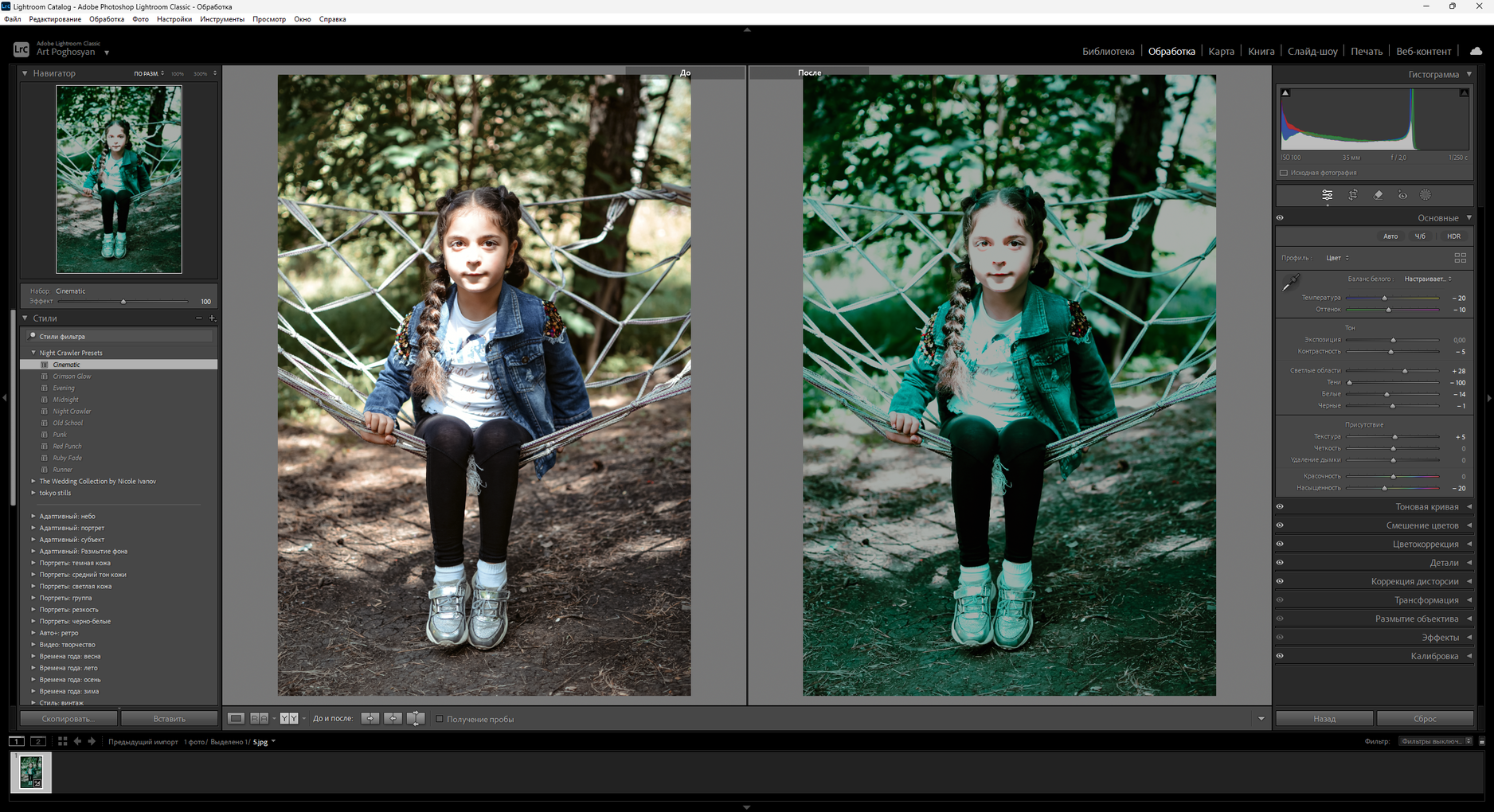Click the Скопировать button
The height and width of the screenshot is (812, 1494).
68,719
